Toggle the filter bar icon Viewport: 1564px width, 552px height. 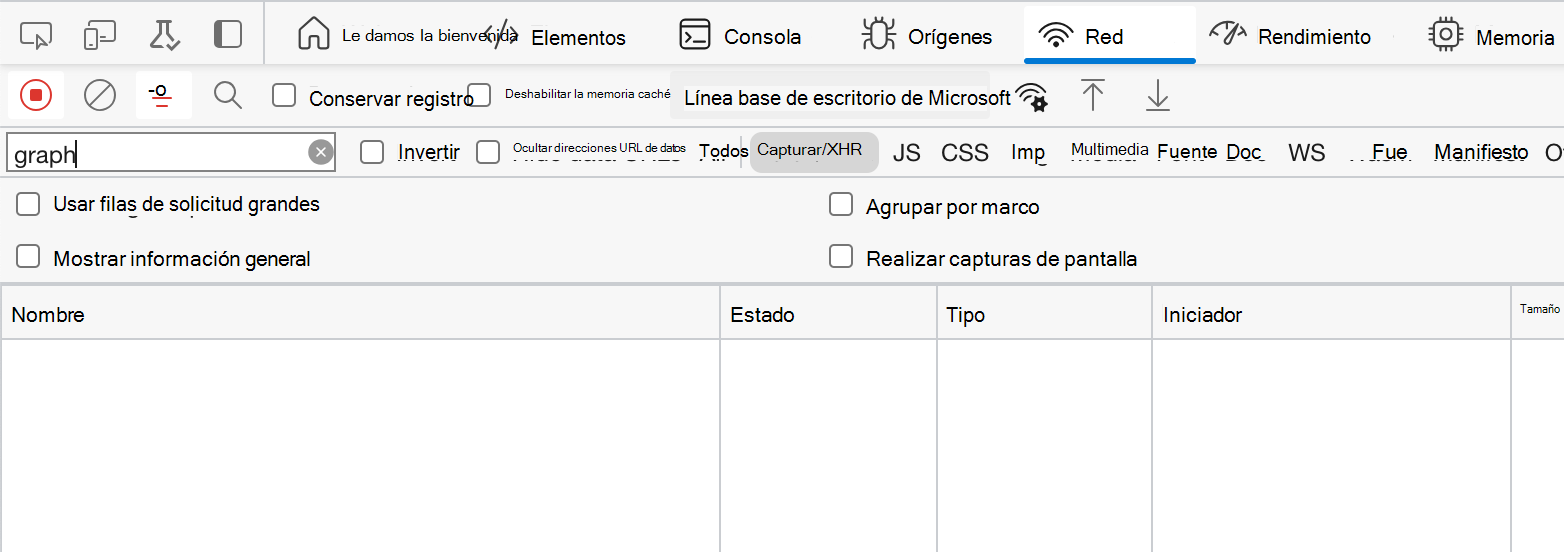(x=164, y=95)
